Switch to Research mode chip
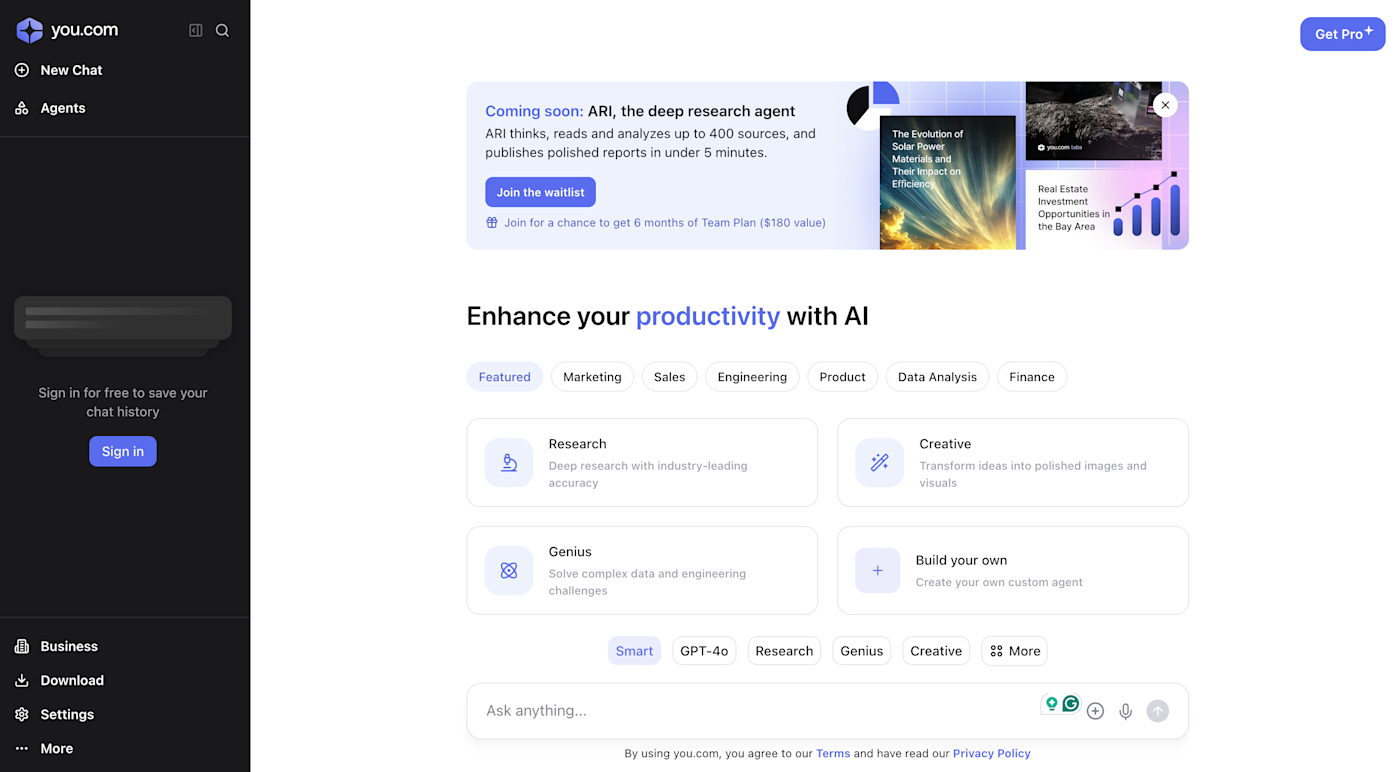The image size is (1400, 772). click(x=784, y=651)
